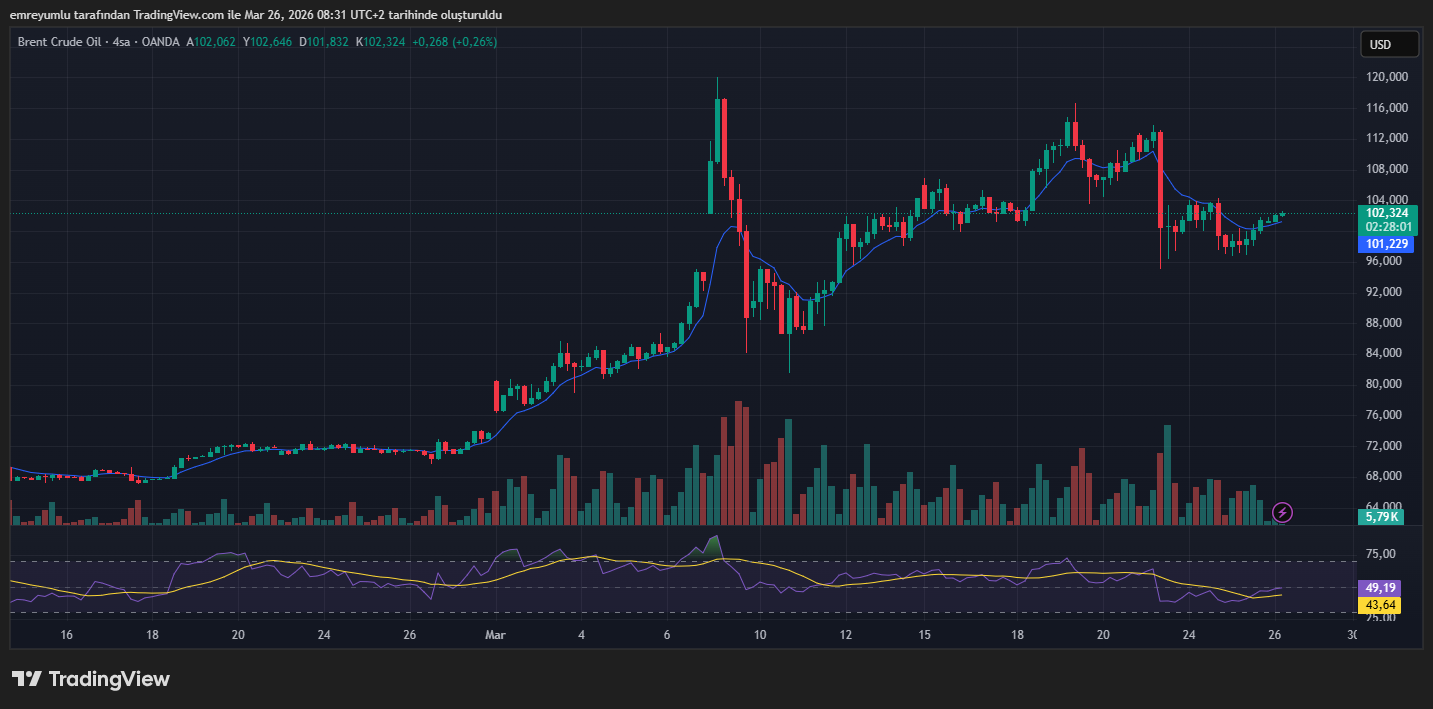The height and width of the screenshot is (709, 1433).
Task: Click the K102,324 closing value in header
Action: 382,42
